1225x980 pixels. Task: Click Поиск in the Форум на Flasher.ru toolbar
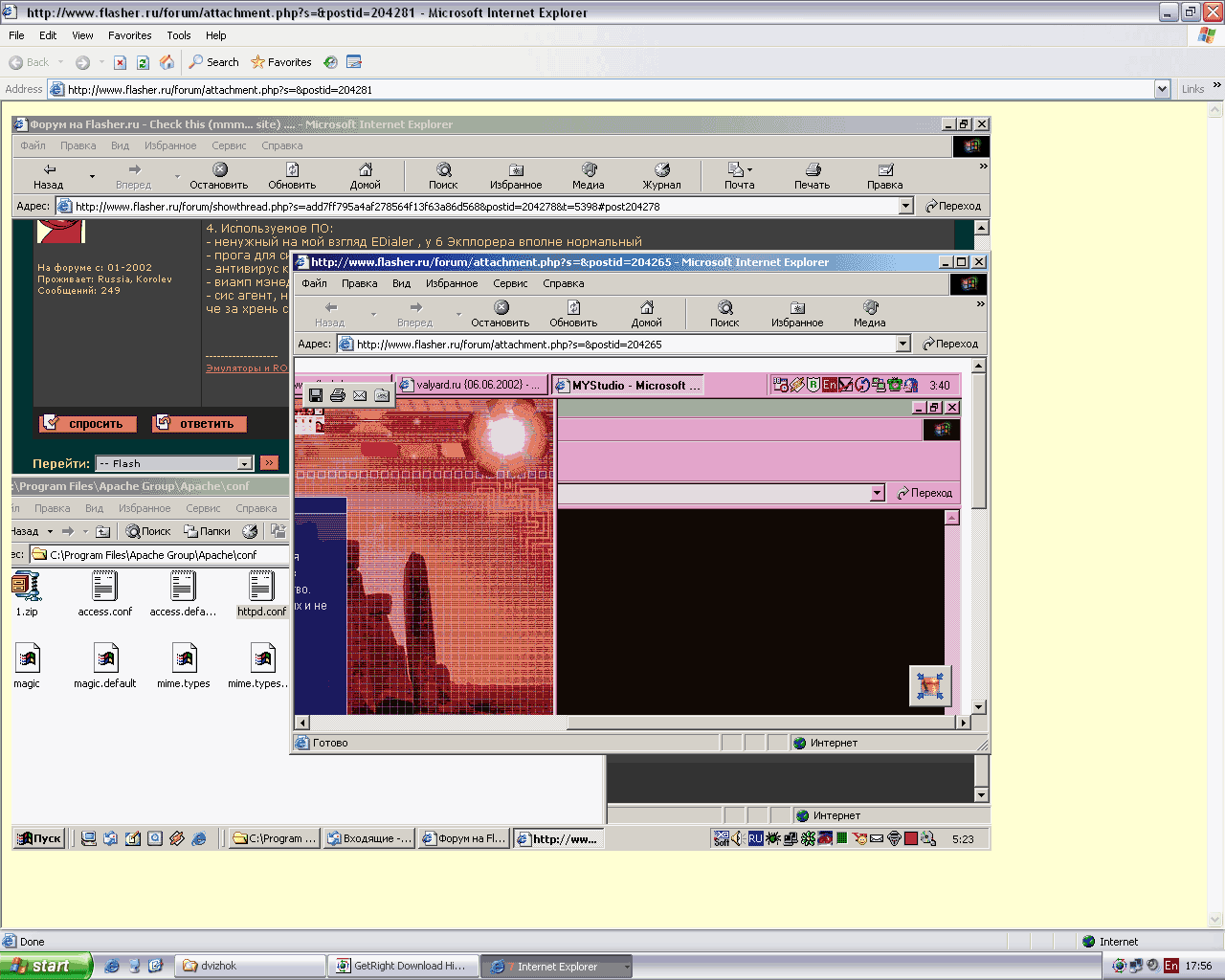click(443, 176)
